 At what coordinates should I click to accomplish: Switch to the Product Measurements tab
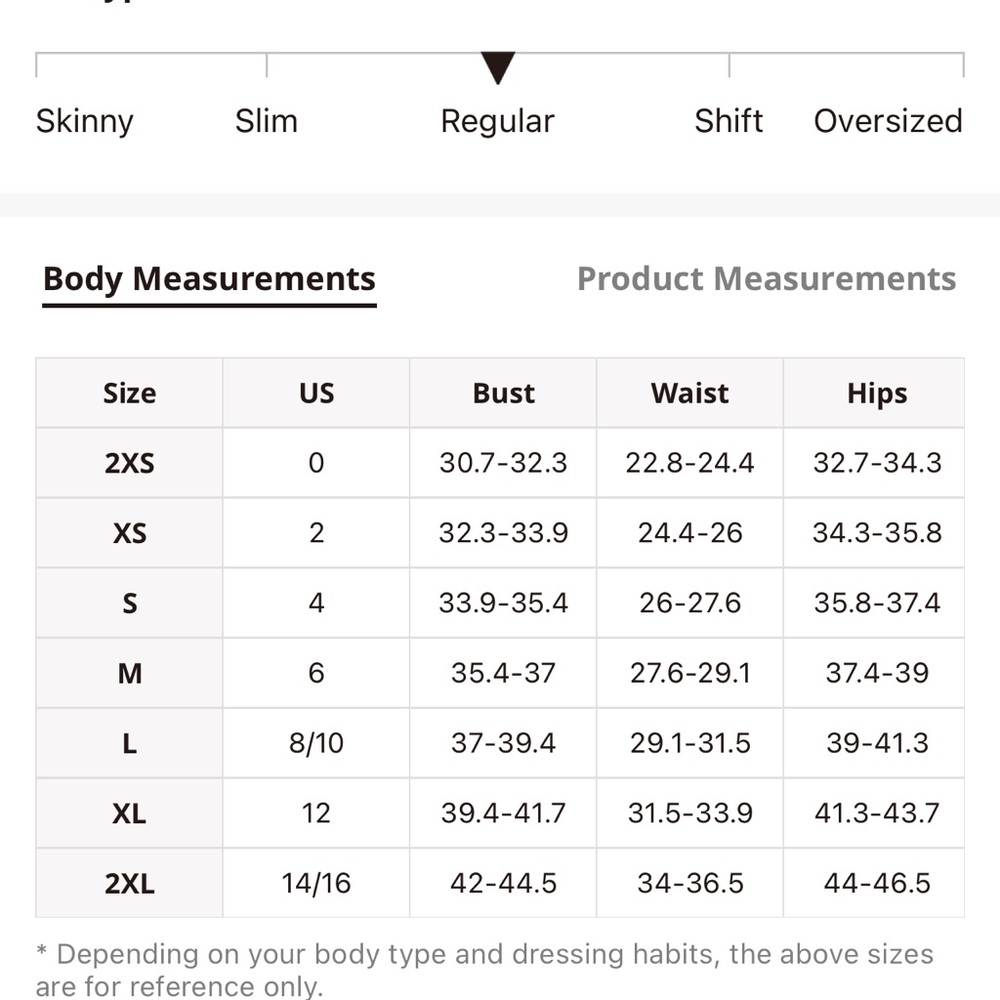click(x=766, y=279)
